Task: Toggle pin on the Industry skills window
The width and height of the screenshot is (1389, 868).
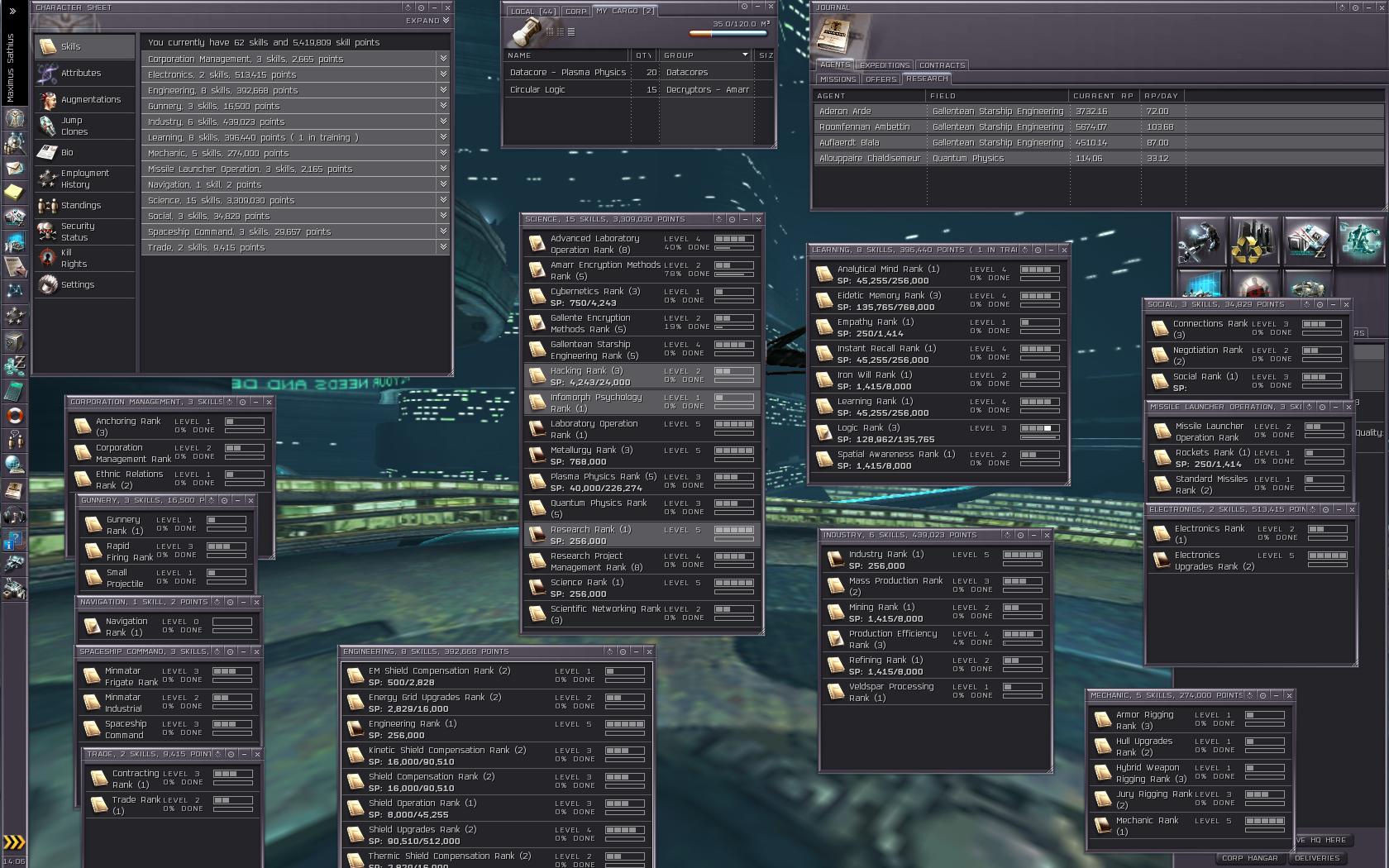Action: click(x=1020, y=535)
